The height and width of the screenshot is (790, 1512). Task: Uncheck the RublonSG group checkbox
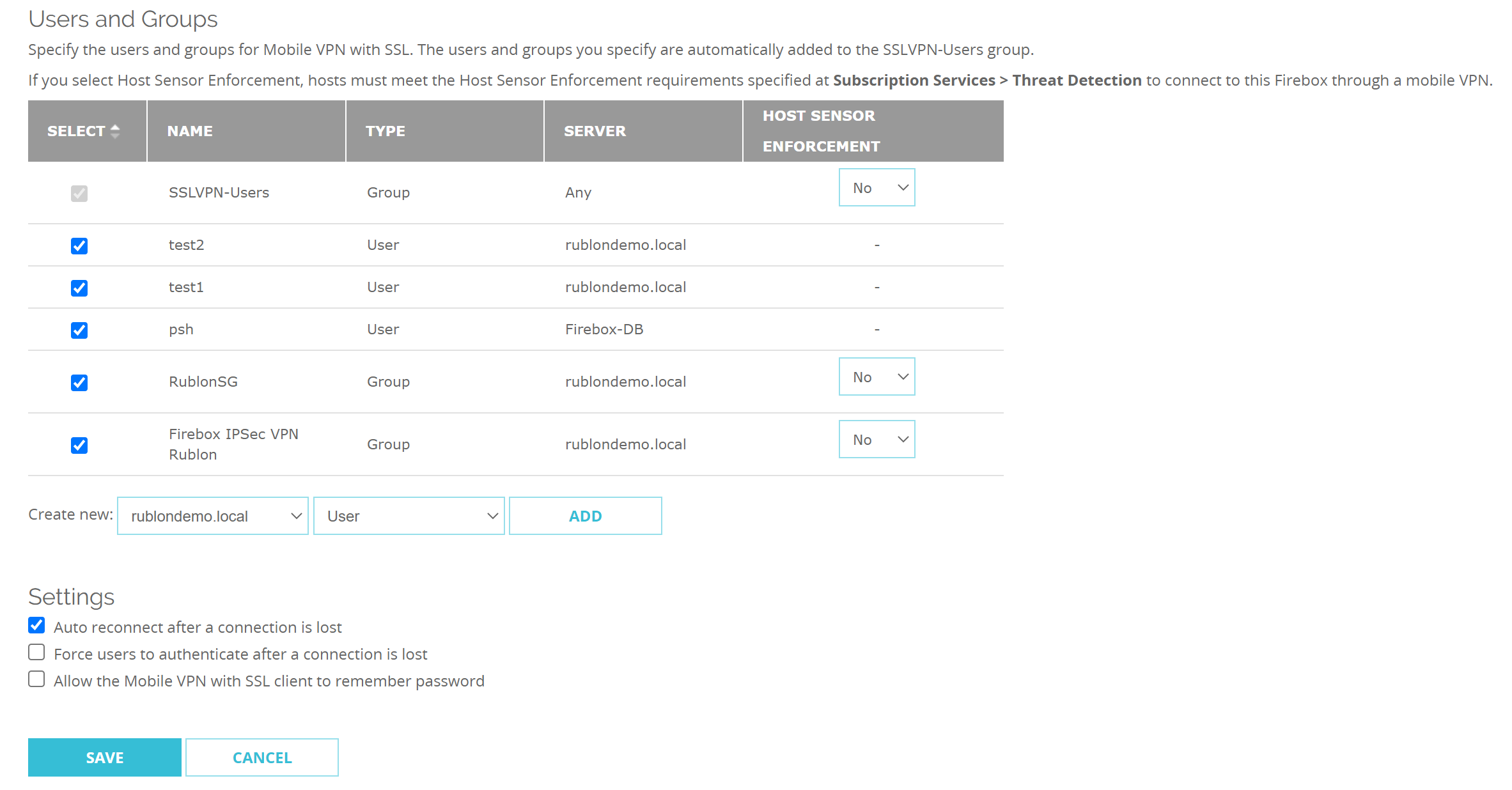79,382
